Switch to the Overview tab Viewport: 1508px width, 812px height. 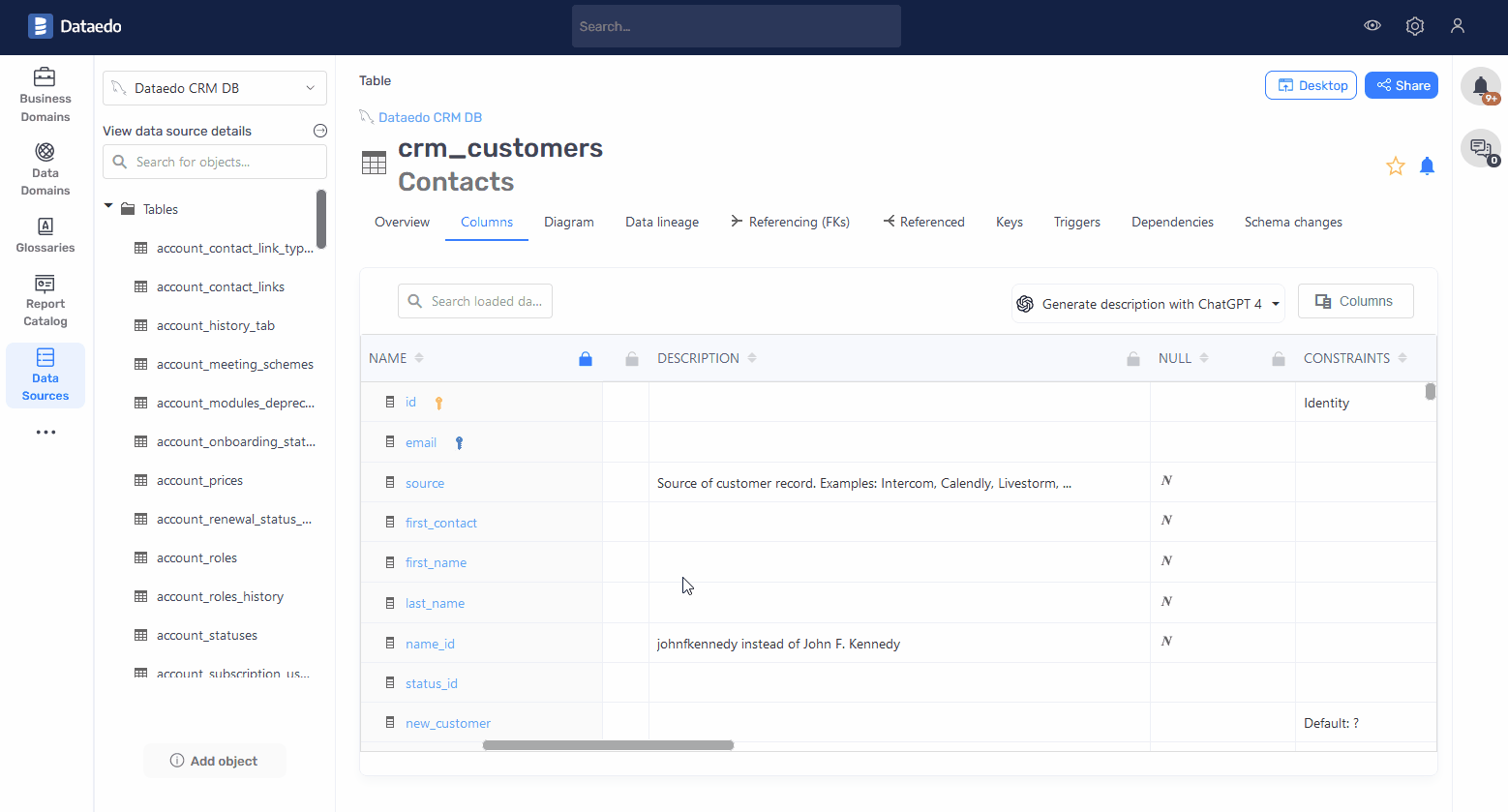(x=402, y=222)
